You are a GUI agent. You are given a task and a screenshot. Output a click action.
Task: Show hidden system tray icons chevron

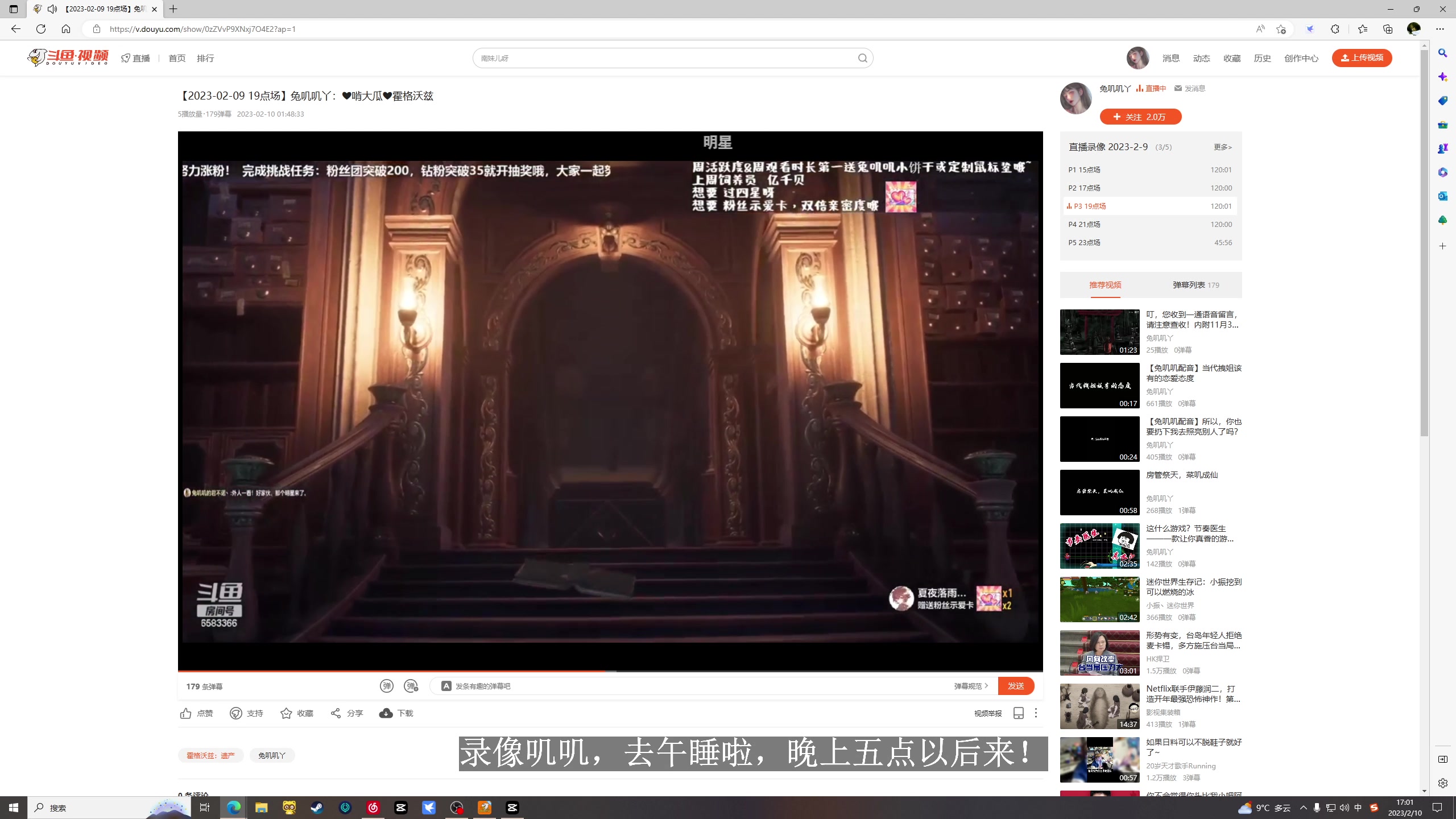click(1303, 808)
